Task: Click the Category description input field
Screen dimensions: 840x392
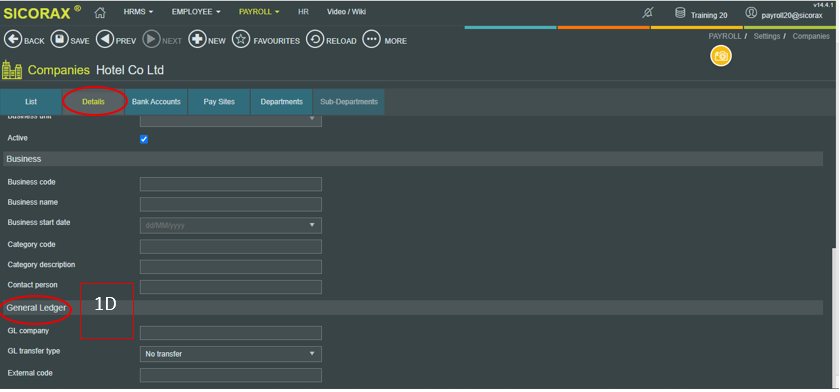Action: coord(231,267)
